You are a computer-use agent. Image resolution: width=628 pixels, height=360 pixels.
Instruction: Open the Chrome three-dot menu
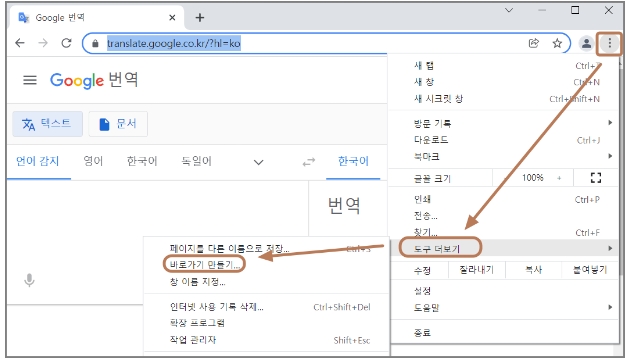pos(609,43)
